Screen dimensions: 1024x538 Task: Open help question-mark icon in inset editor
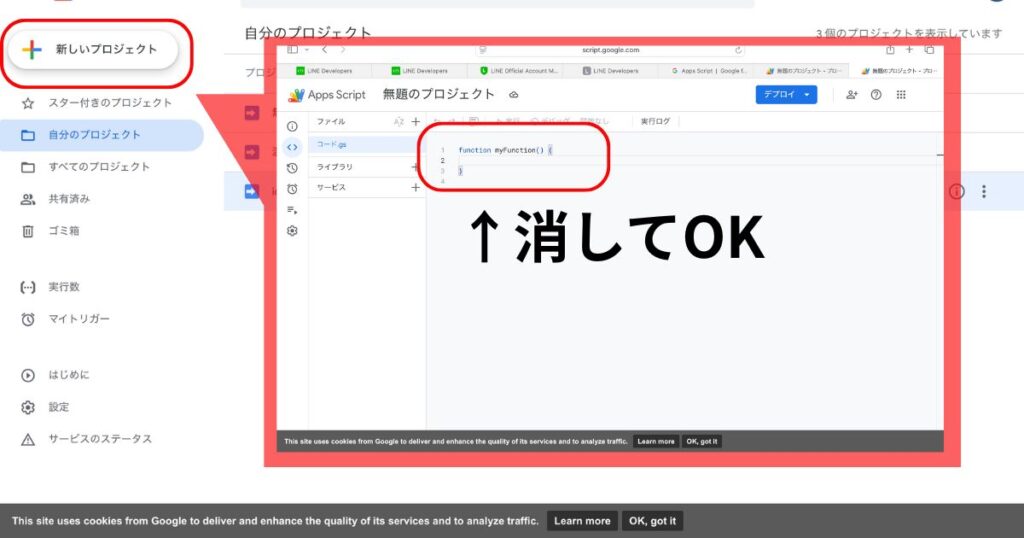[x=876, y=95]
